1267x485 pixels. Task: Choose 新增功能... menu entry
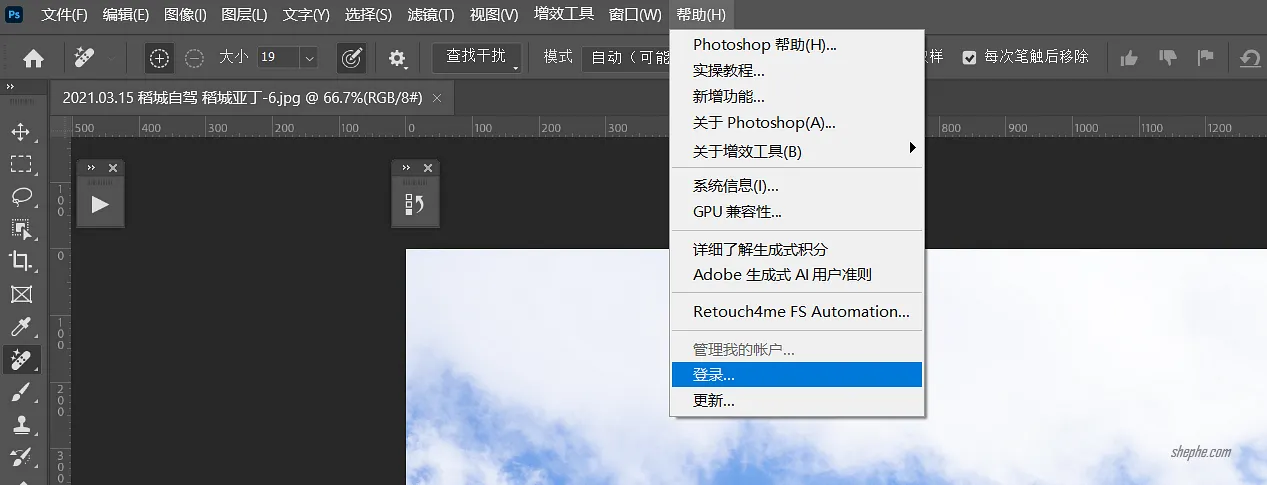click(796, 97)
